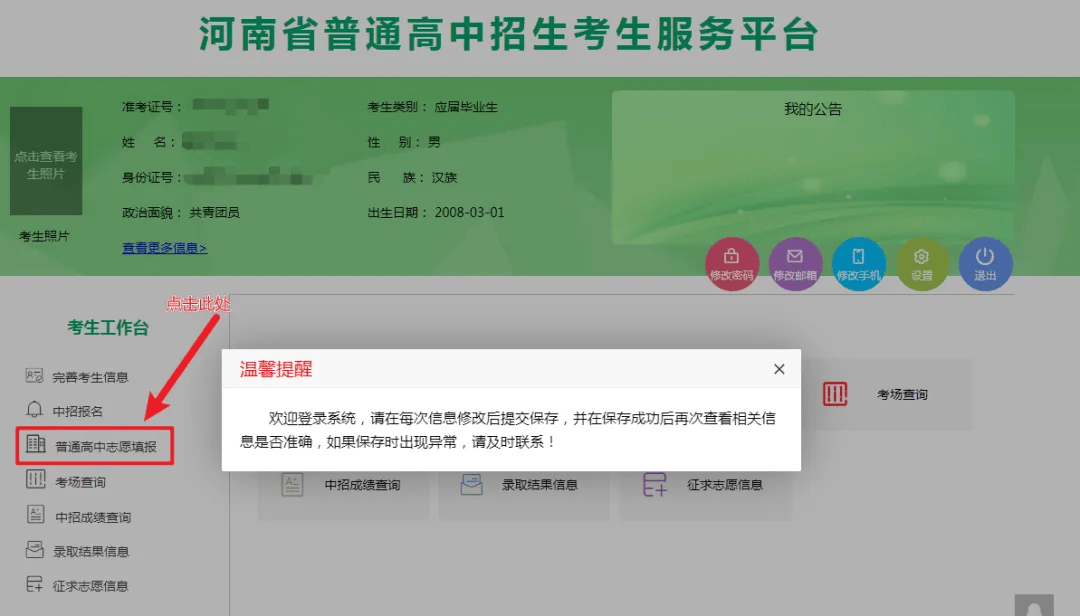
Task: Click 征求志愿信息 sidebar icon
Action: 34,584
